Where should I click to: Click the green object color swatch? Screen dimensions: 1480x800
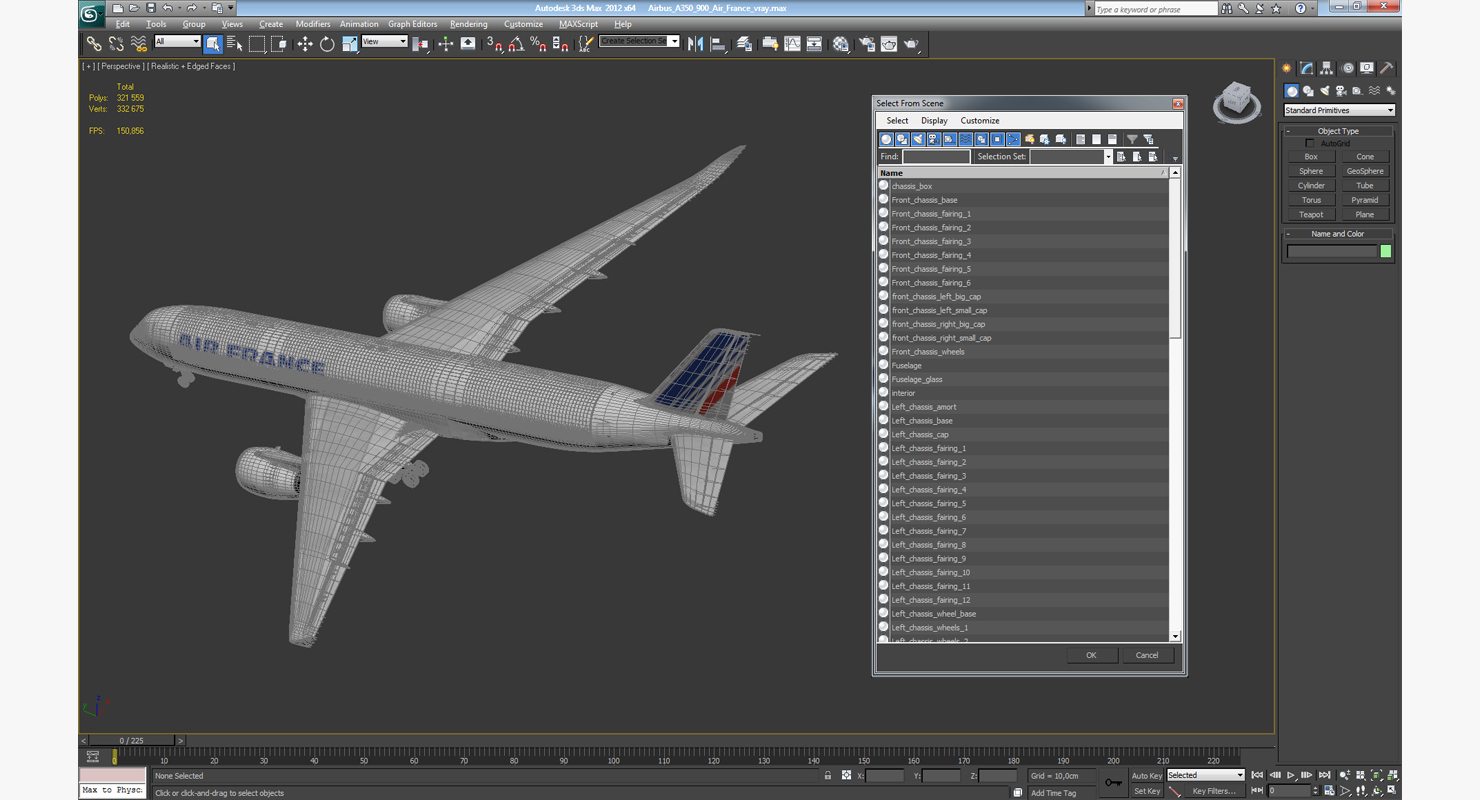(x=1386, y=251)
